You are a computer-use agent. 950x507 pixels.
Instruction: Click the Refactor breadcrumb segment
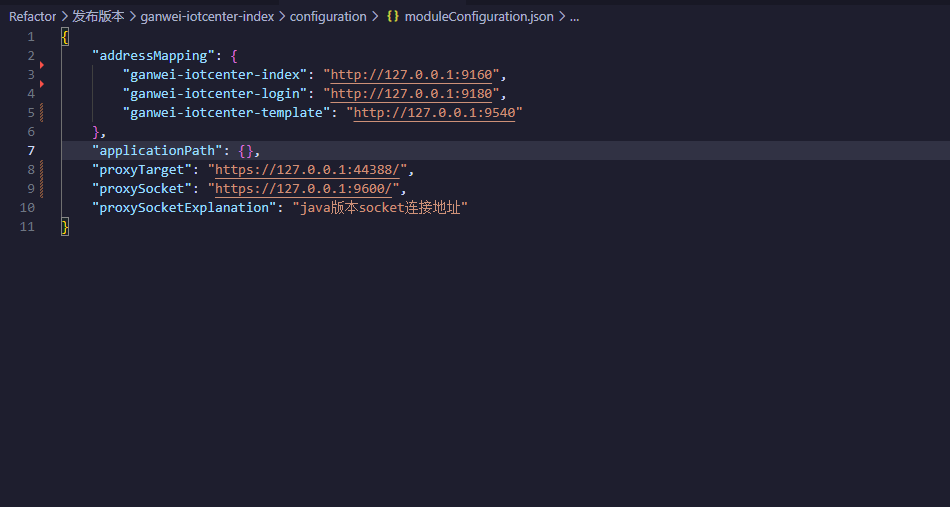point(33,17)
